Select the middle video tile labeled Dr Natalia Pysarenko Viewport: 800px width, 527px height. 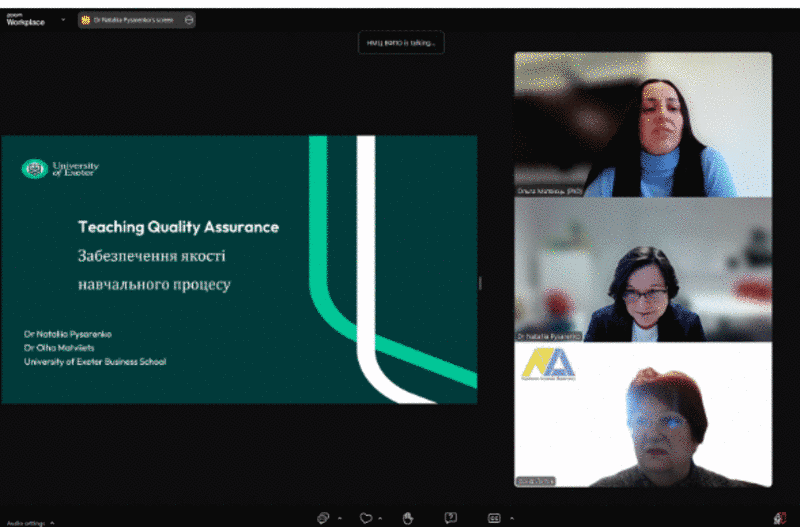point(642,270)
